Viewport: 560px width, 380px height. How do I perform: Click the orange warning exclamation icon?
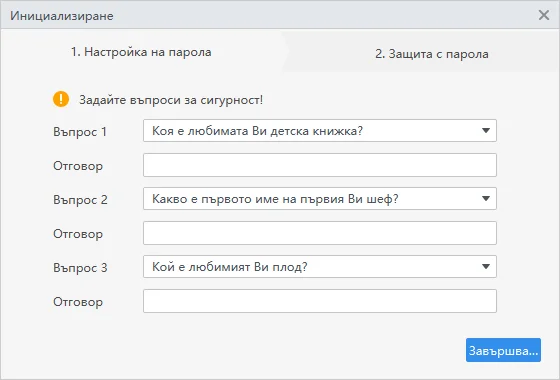(x=61, y=99)
